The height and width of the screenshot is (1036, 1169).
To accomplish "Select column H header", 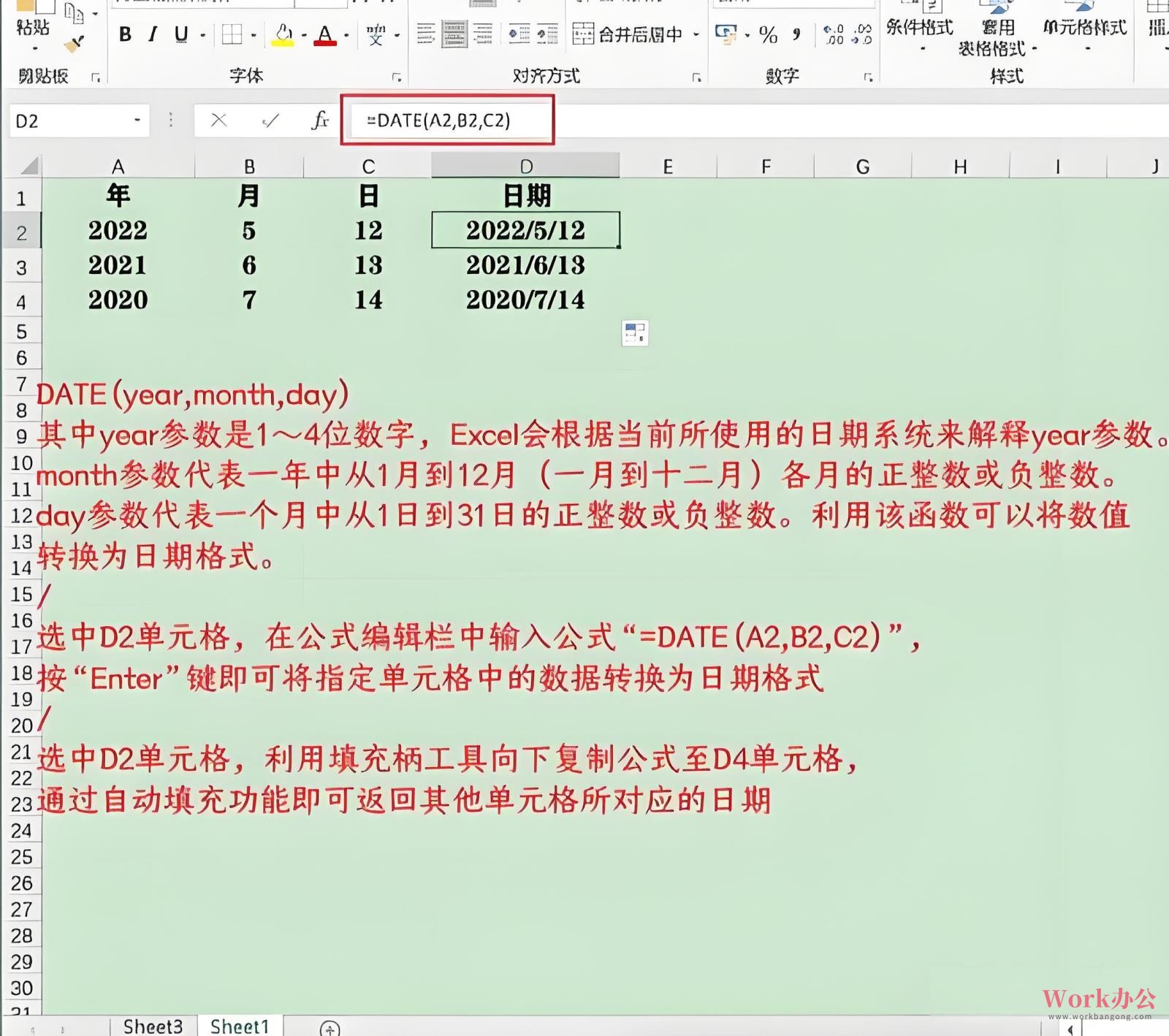I will (x=960, y=167).
